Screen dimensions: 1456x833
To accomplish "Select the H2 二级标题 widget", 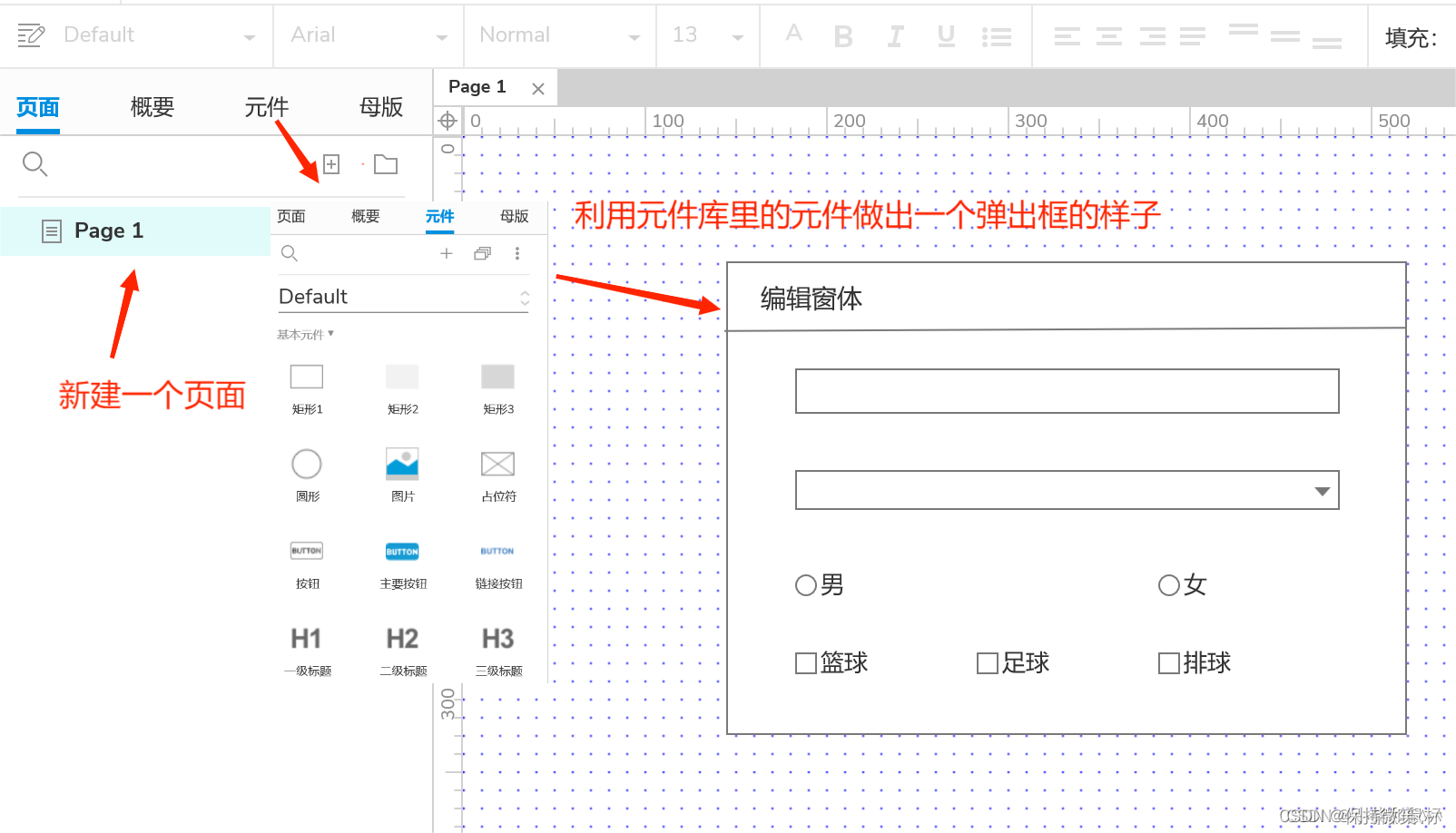I will coord(402,650).
